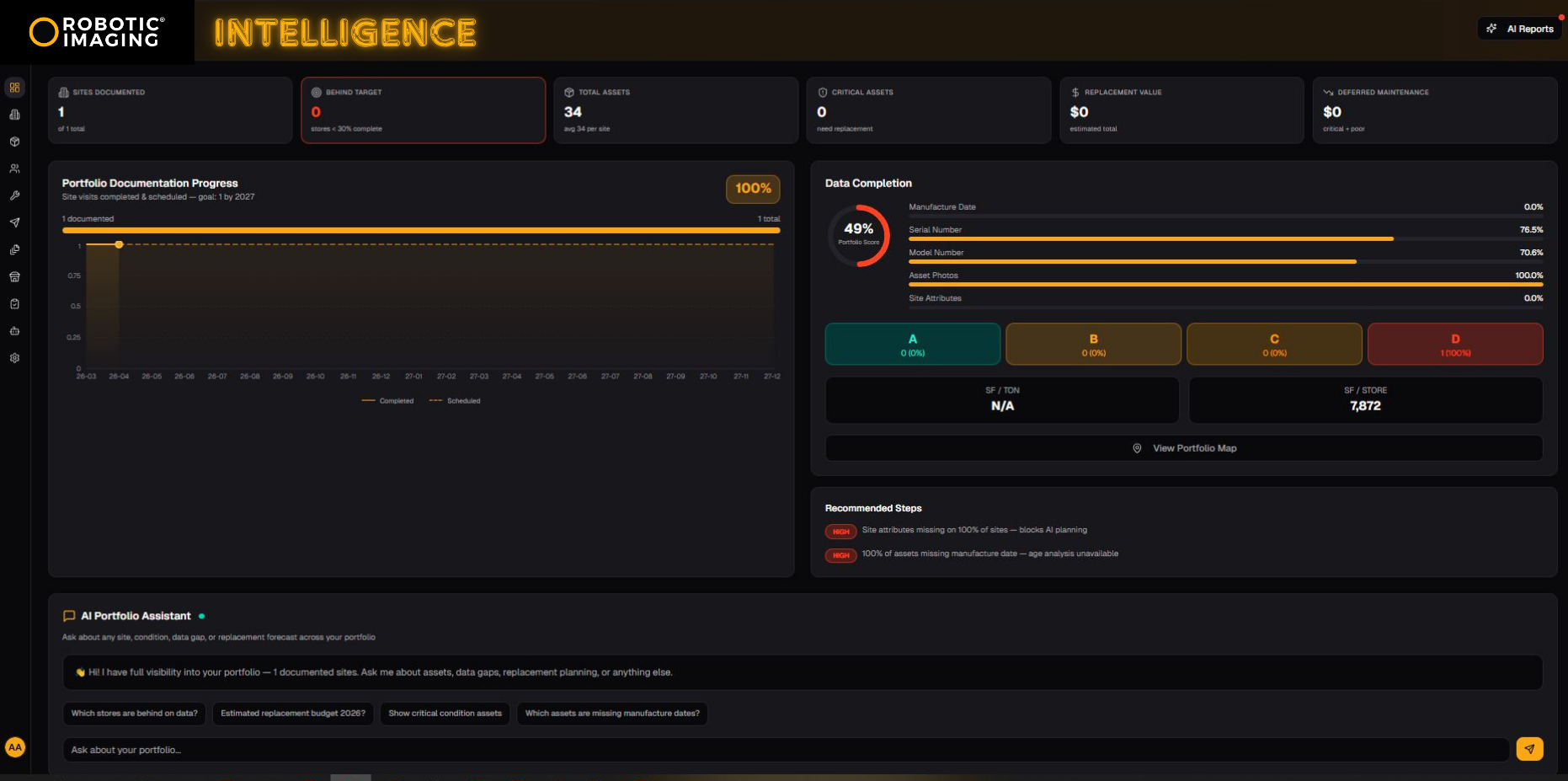Screen dimensions: 1568x781
Task: Open AI Reports in the top bar
Action: 1520,28
